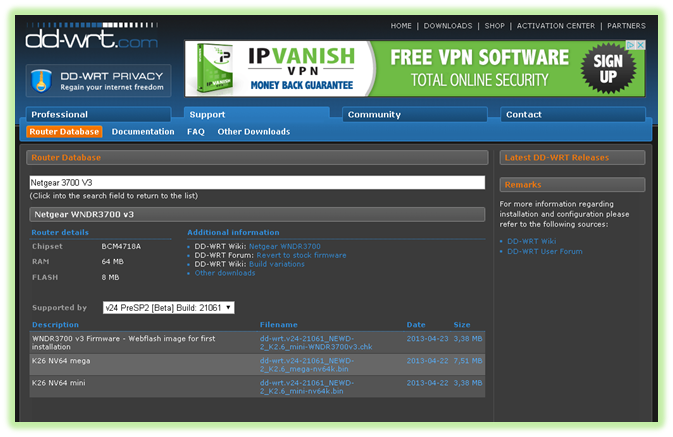Click the dd-wrt.com logo
The image size is (673, 437).
click(91, 36)
